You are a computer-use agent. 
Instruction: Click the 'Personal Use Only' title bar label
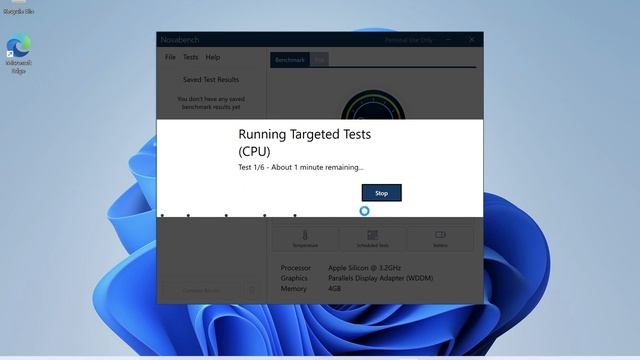[408, 40]
